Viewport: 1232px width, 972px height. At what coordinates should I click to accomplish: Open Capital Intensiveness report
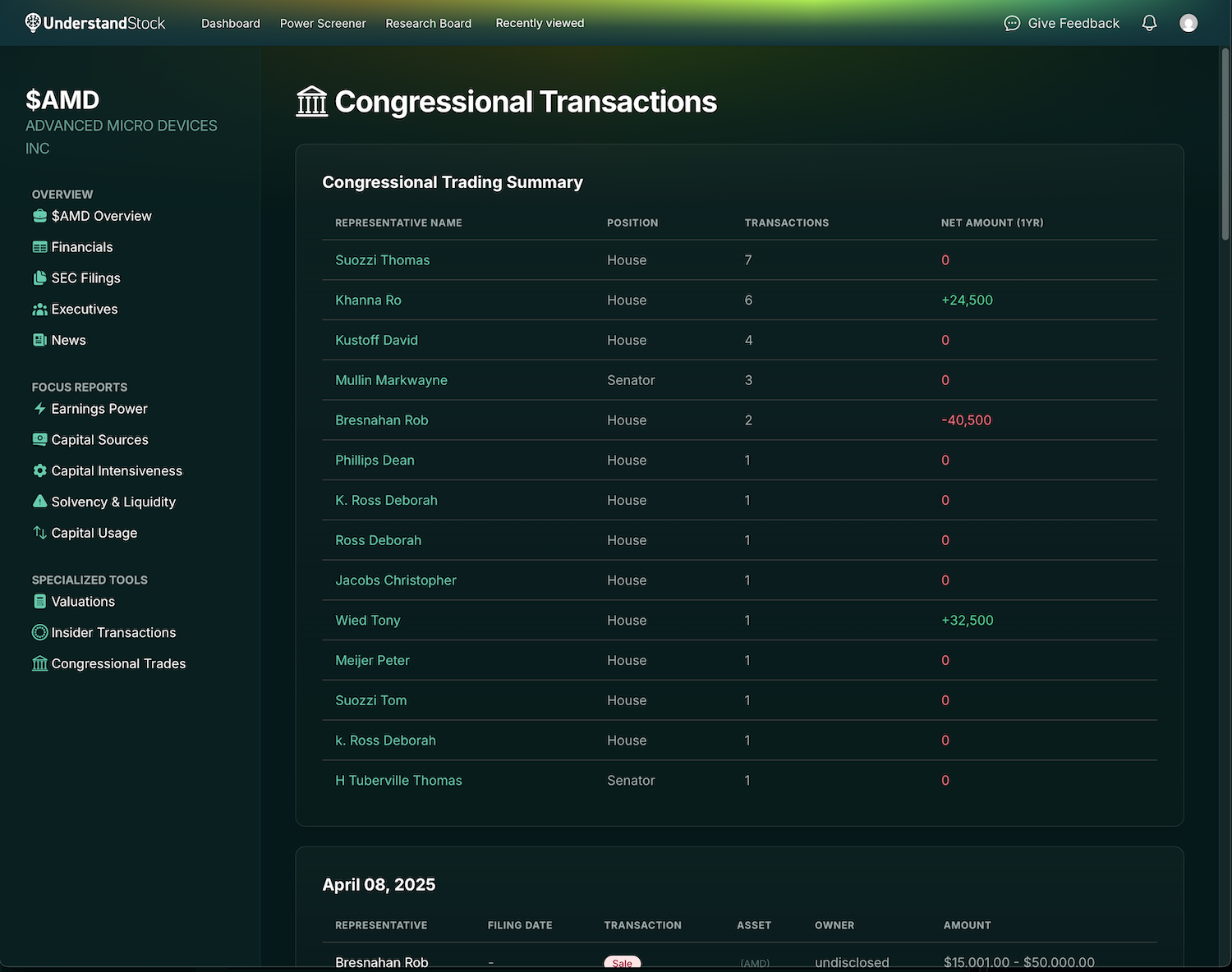click(x=117, y=470)
